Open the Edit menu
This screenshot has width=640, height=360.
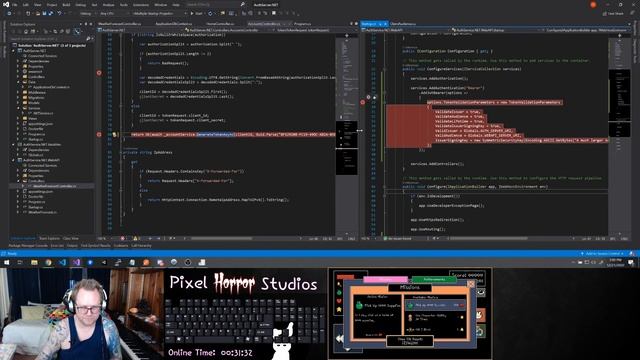click(x=26, y=5)
